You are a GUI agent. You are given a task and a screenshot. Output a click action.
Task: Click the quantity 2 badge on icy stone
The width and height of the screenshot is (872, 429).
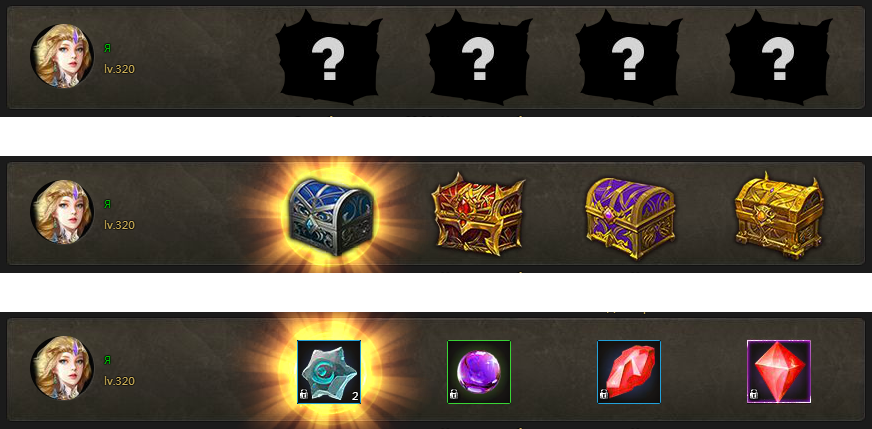pos(355,396)
